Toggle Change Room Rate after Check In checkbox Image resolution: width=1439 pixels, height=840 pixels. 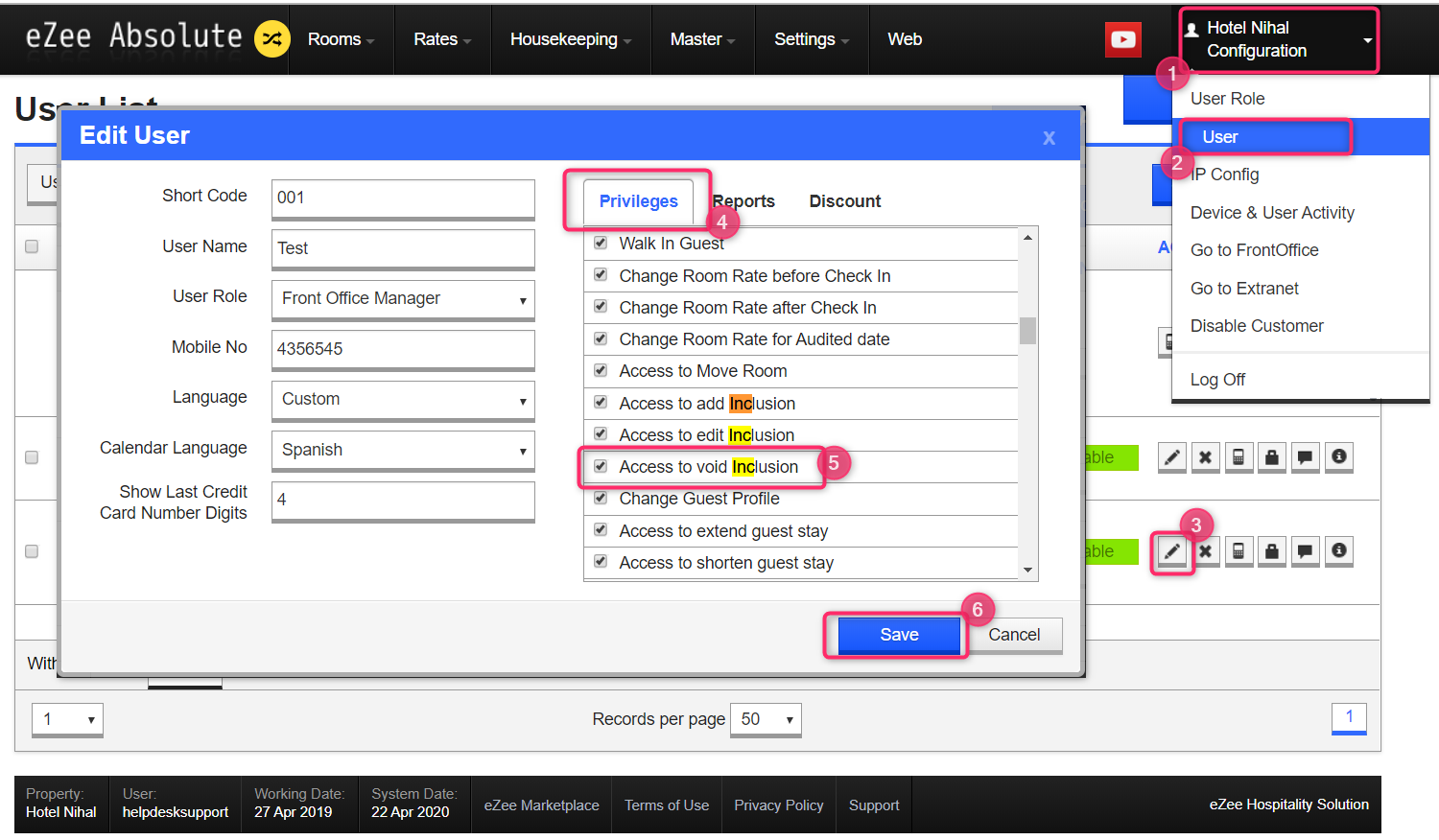601,306
